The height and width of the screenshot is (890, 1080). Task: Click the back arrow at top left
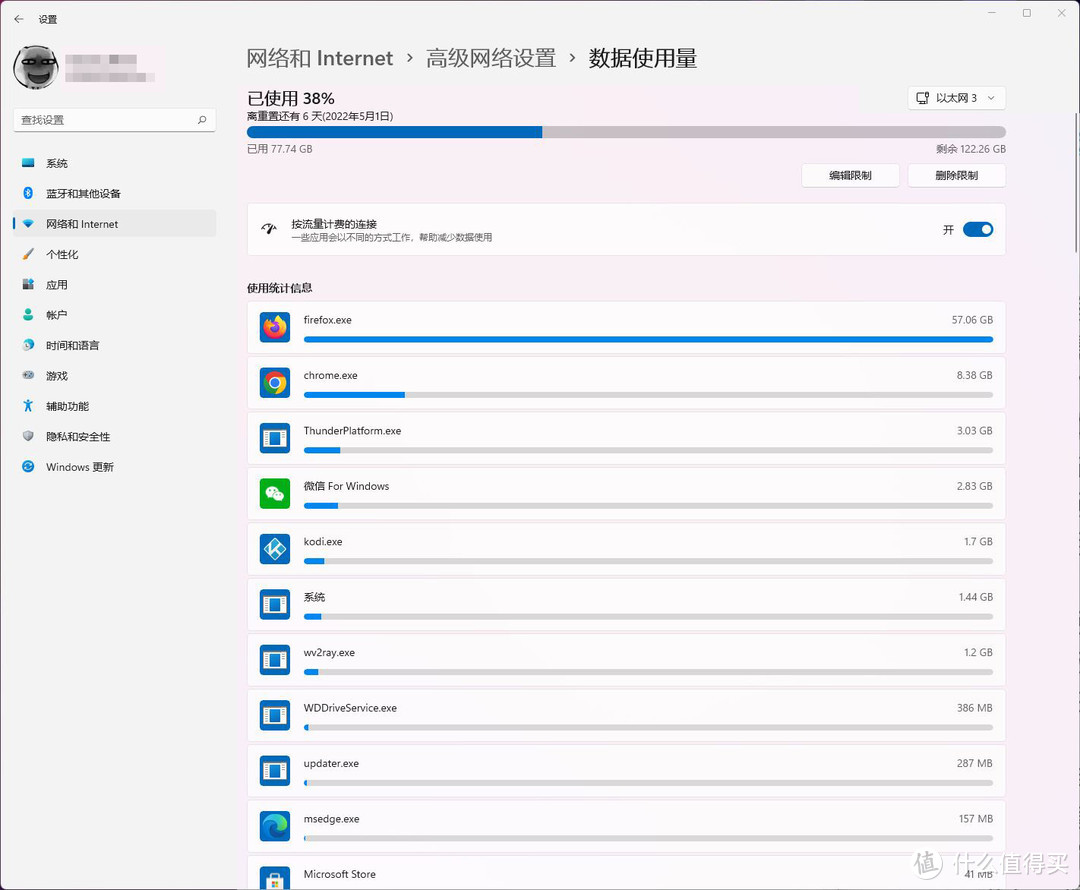[x=19, y=18]
